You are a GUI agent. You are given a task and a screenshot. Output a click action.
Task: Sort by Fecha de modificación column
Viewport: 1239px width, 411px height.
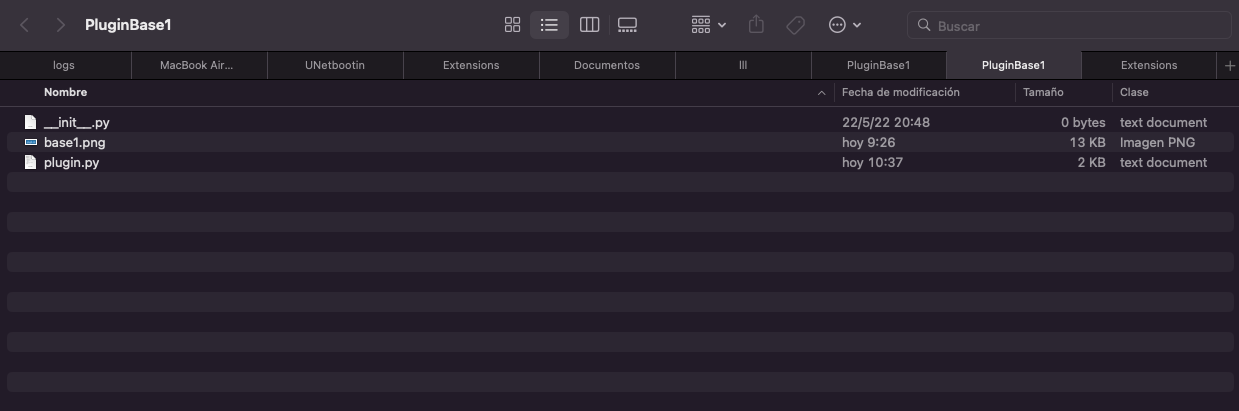(x=900, y=92)
